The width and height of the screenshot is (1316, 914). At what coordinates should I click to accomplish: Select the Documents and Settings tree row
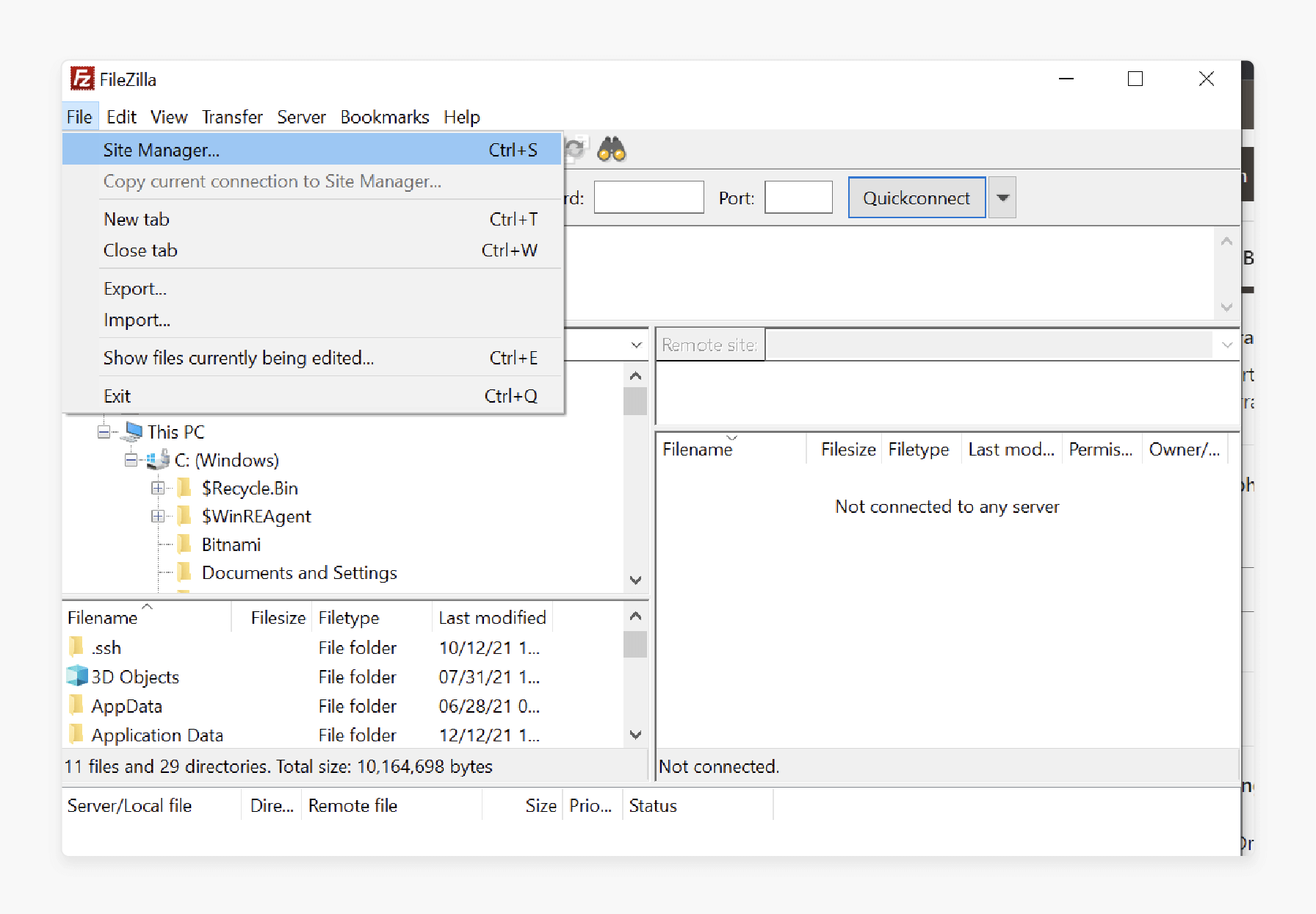pos(299,572)
